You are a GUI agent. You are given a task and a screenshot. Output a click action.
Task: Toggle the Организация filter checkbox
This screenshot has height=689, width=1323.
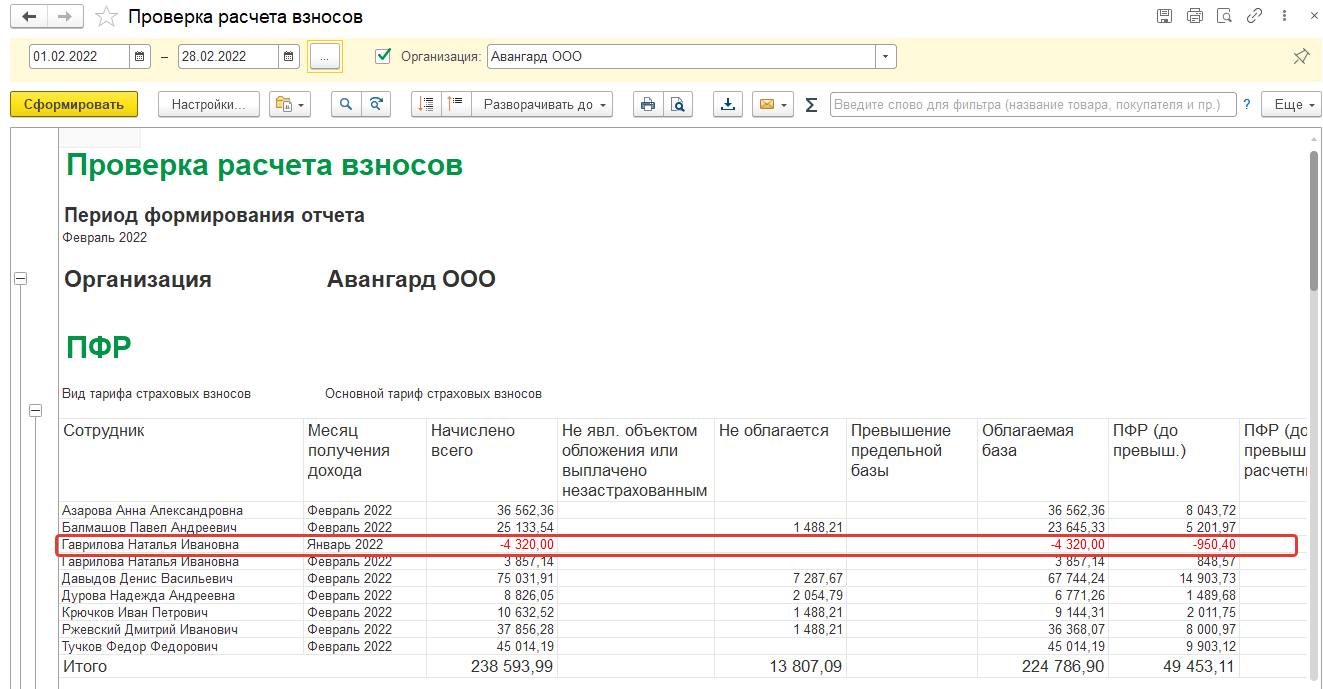point(382,56)
